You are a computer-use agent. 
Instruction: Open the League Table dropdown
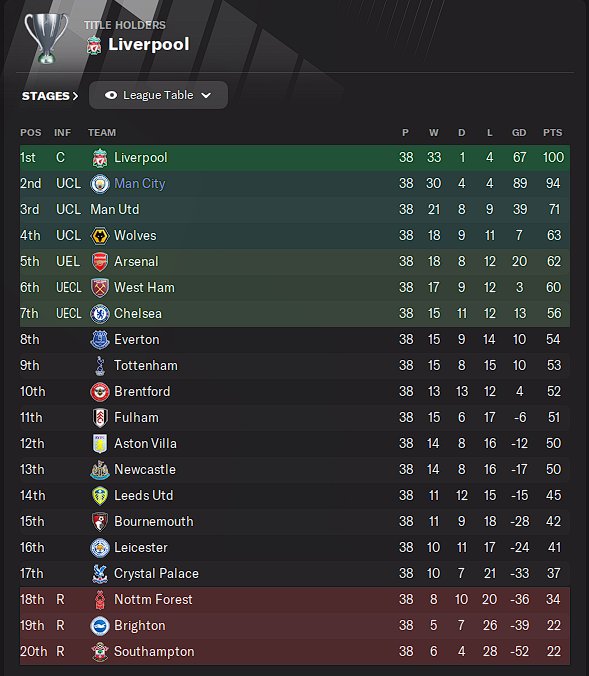158,95
